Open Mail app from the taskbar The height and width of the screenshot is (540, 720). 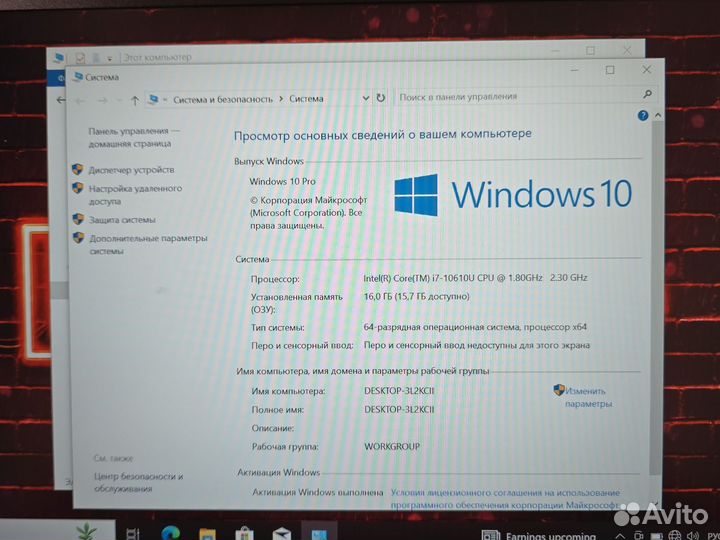281,534
